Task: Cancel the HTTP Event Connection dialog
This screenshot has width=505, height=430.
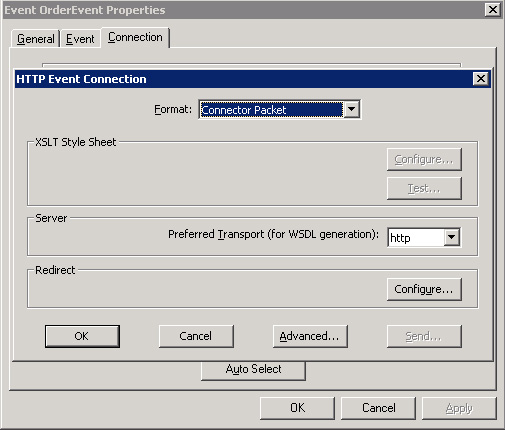Action: (x=196, y=336)
